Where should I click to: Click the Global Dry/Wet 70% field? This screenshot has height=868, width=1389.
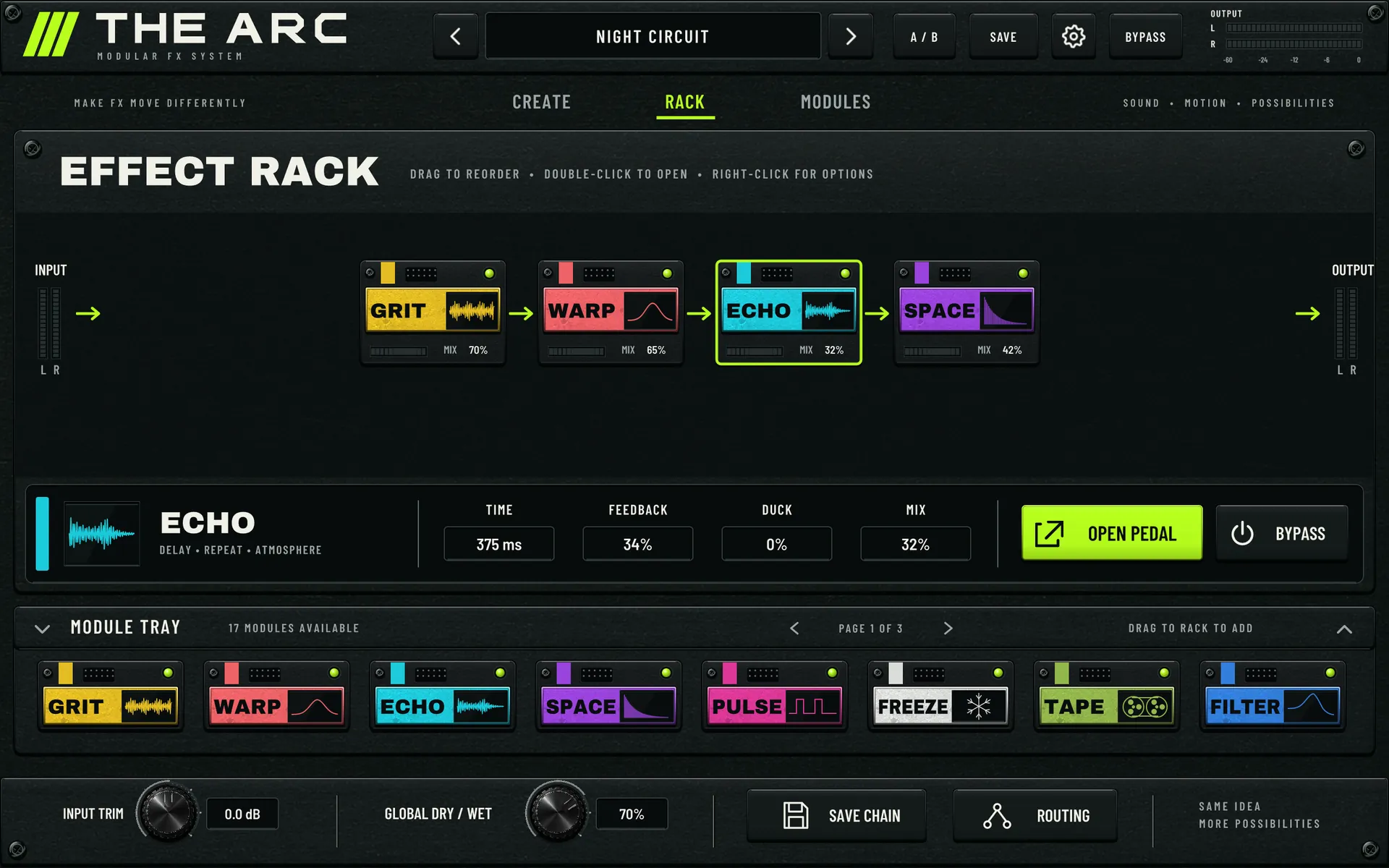632,814
